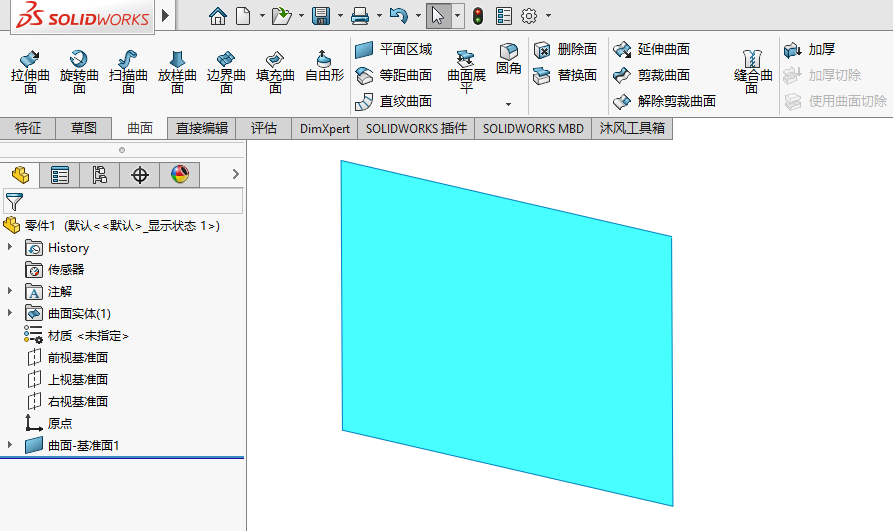Select 前视基准面 in the feature tree
This screenshot has height=531, width=893.
77,357
